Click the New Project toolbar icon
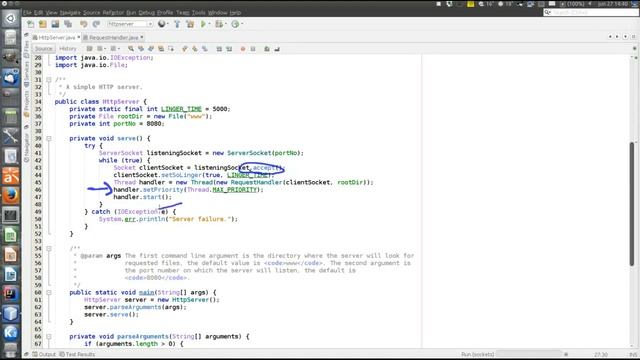640x360 pixels. (x=43, y=24)
